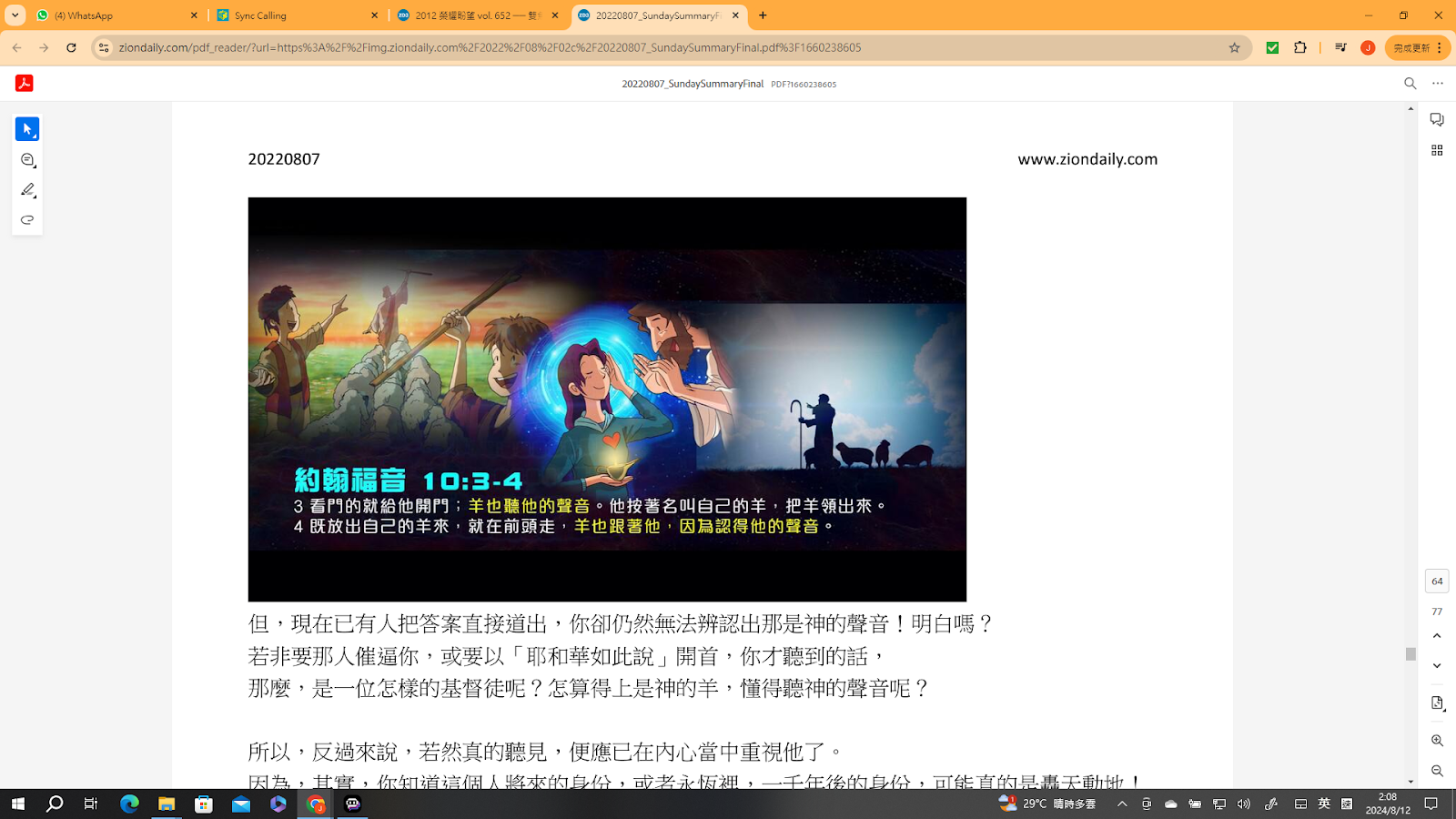
Task: Open Task View on taskbar
Action: coord(91,804)
